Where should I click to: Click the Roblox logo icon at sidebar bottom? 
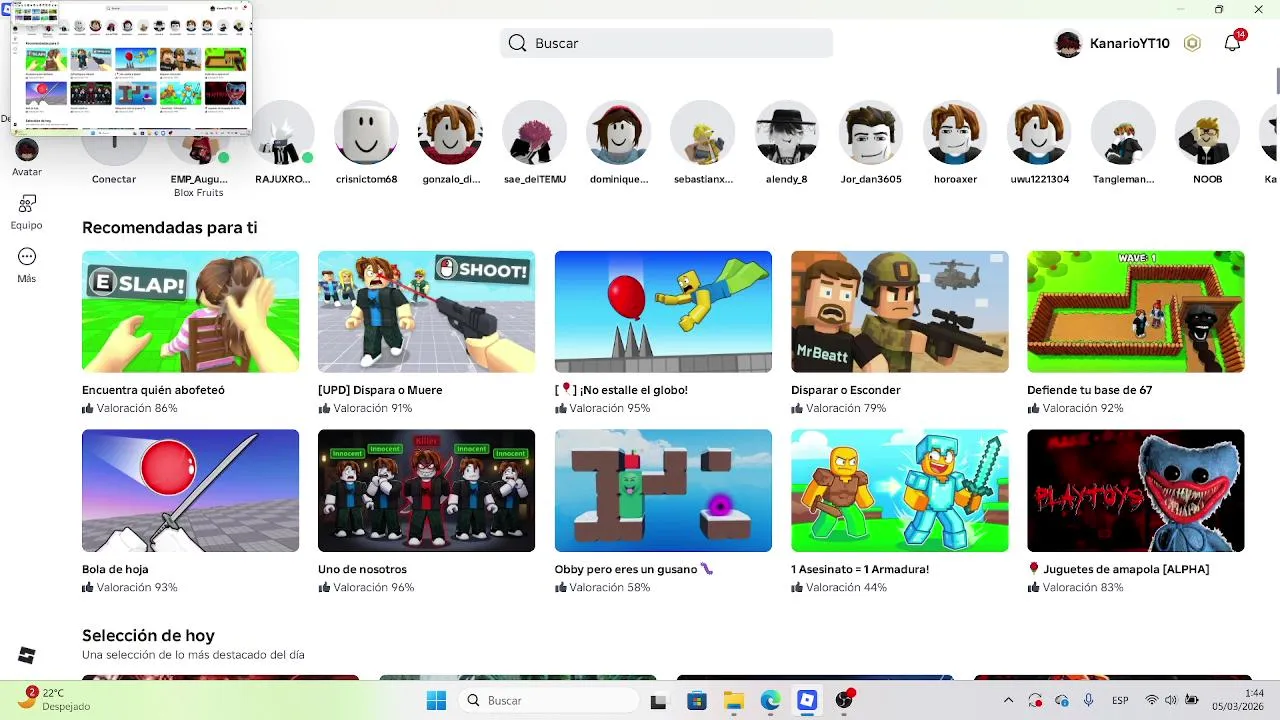point(27,655)
